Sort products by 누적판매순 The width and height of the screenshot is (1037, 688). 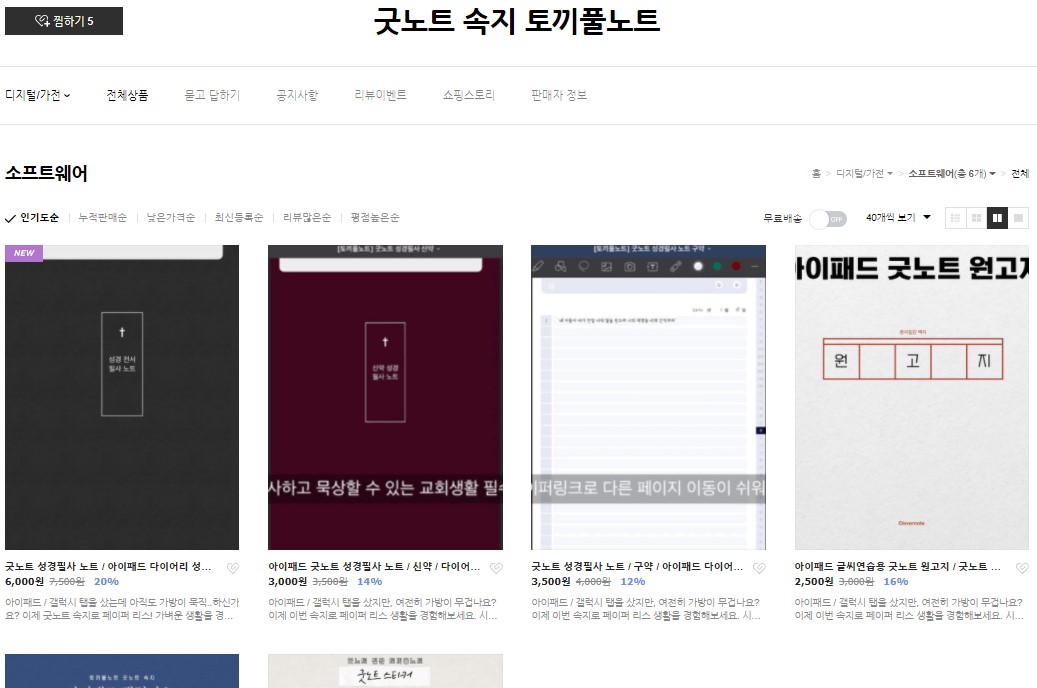point(103,218)
